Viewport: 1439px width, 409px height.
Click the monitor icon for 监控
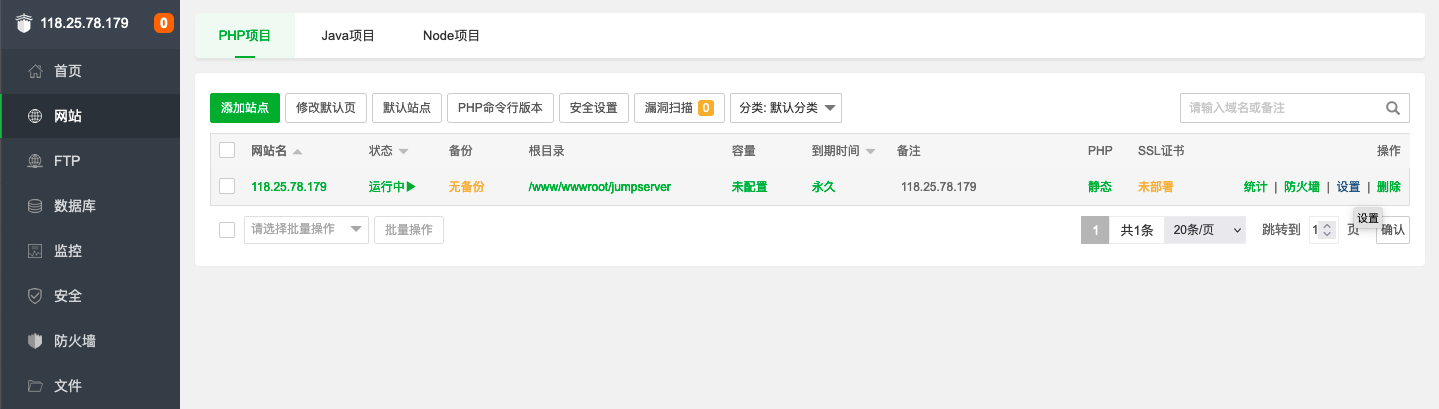36,251
